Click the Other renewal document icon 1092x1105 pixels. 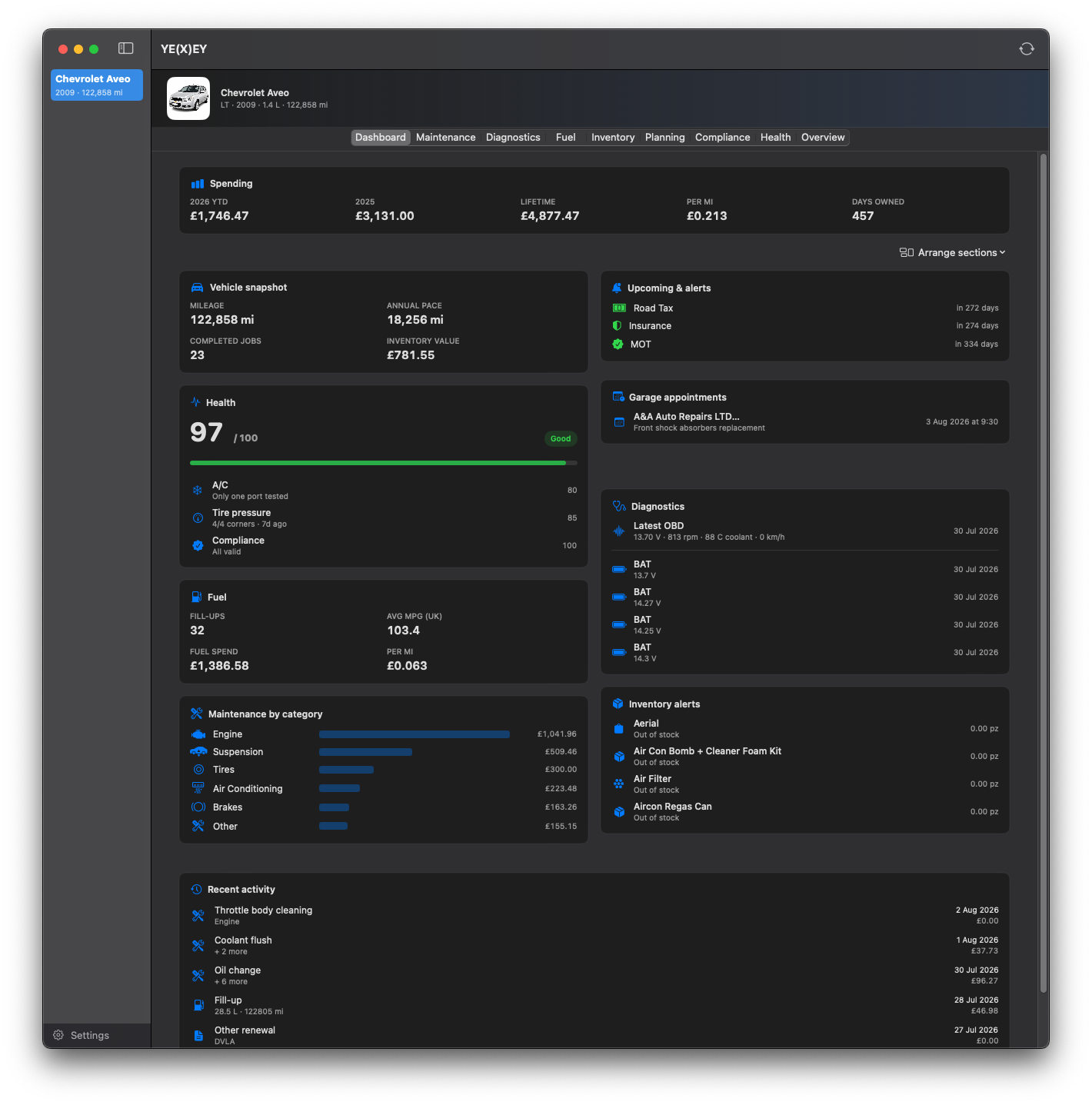pyautogui.click(x=198, y=1035)
